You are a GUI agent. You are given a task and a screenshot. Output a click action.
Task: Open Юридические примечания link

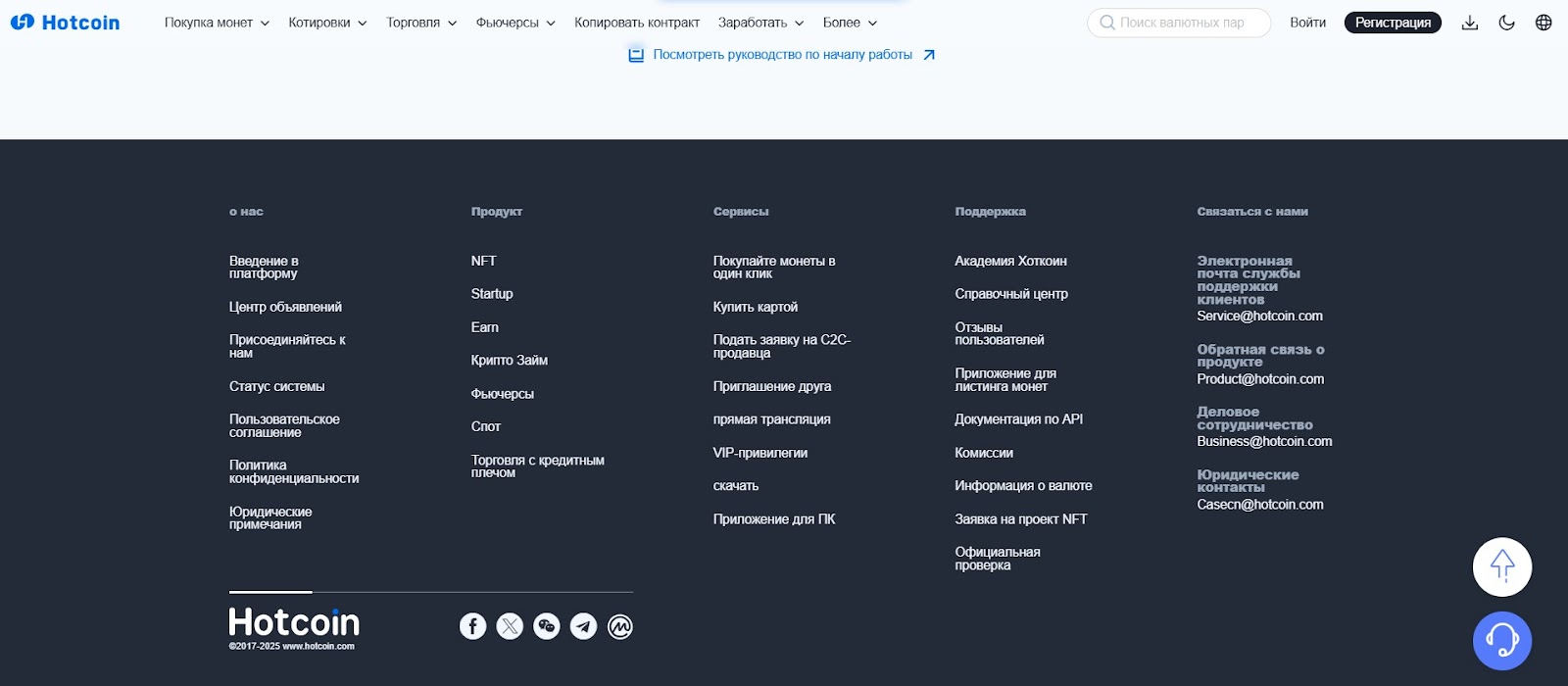click(270, 517)
